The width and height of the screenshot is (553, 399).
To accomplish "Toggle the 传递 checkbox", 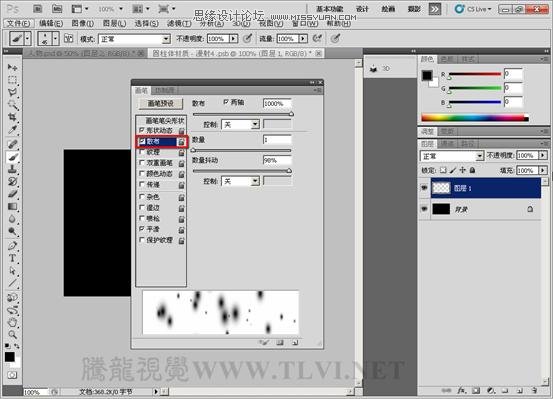I will 142,184.
